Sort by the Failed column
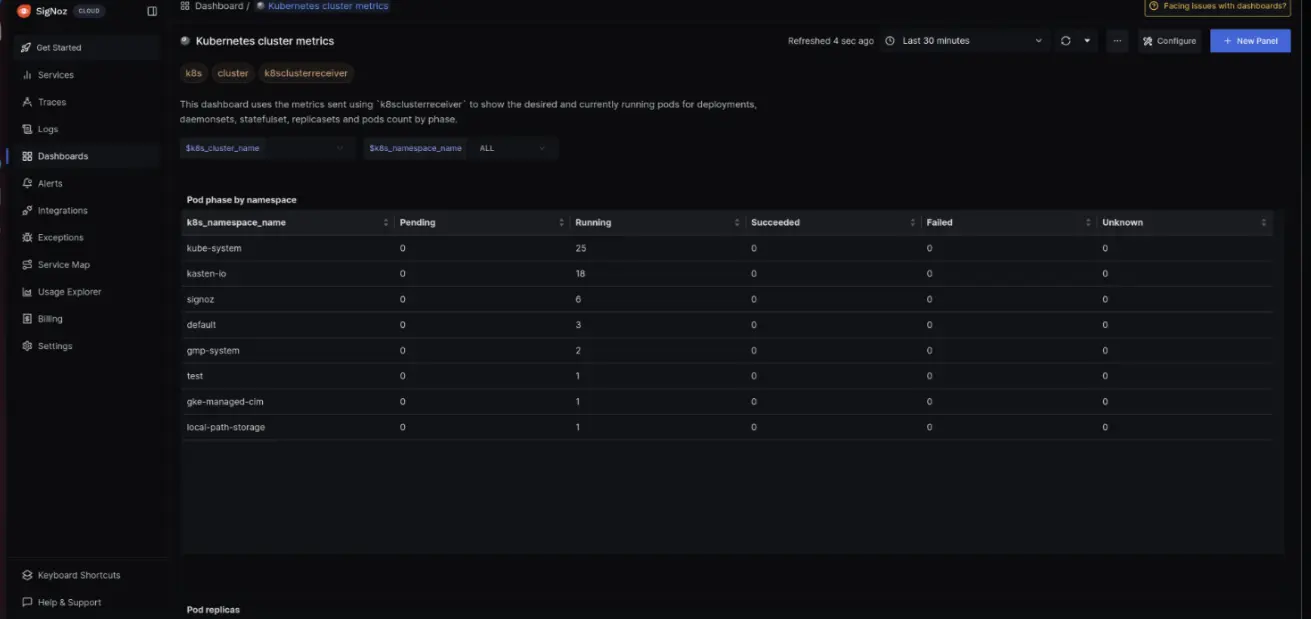1311x619 pixels. point(1089,222)
